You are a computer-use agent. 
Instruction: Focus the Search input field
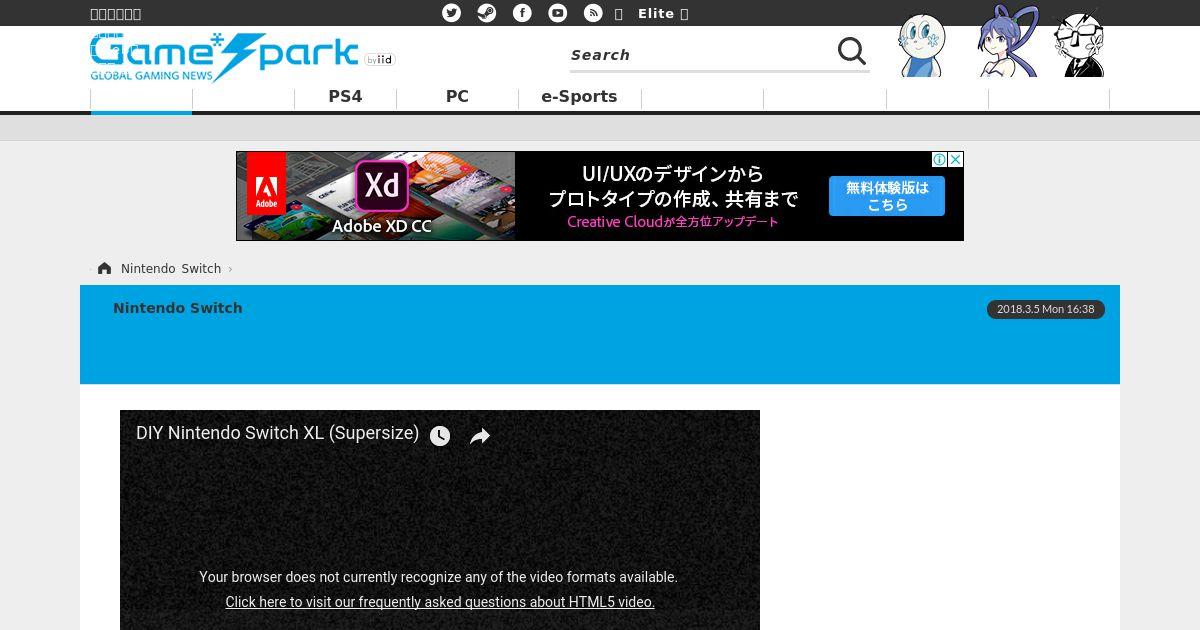coord(700,55)
